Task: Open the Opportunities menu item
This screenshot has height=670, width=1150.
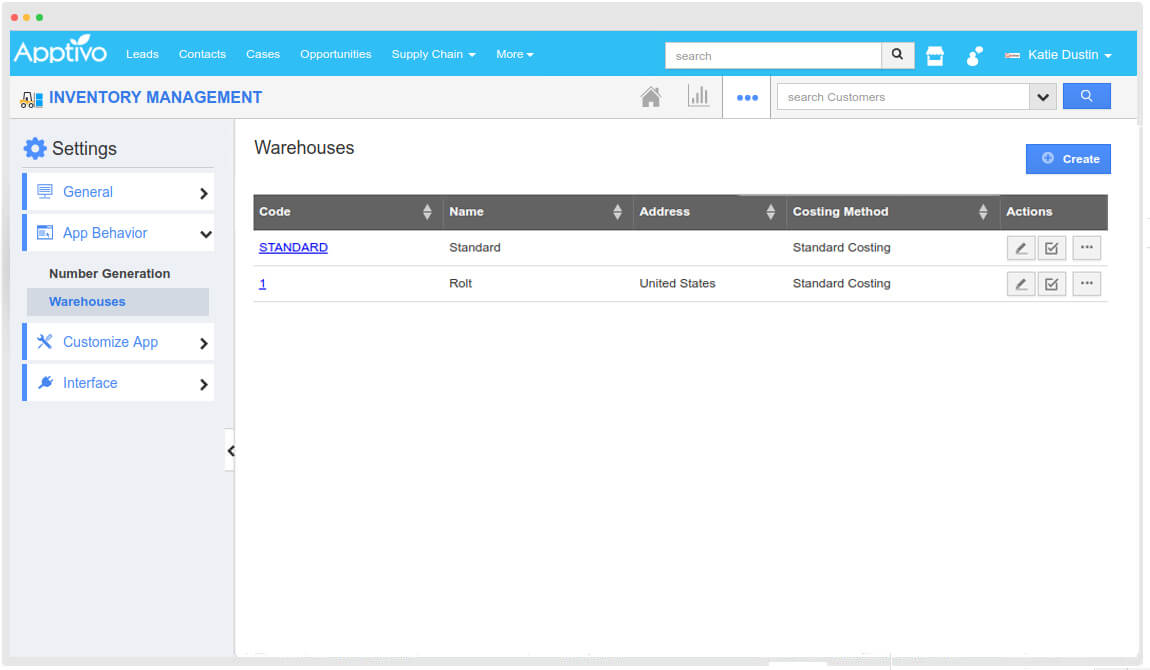Action: (335, 55)
